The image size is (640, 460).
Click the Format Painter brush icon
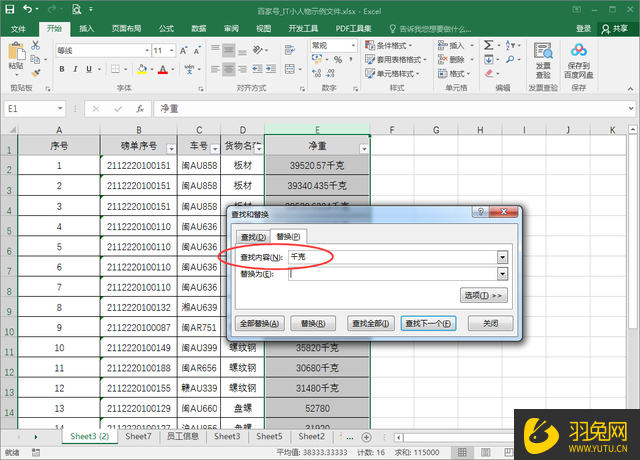coord(36,73)
